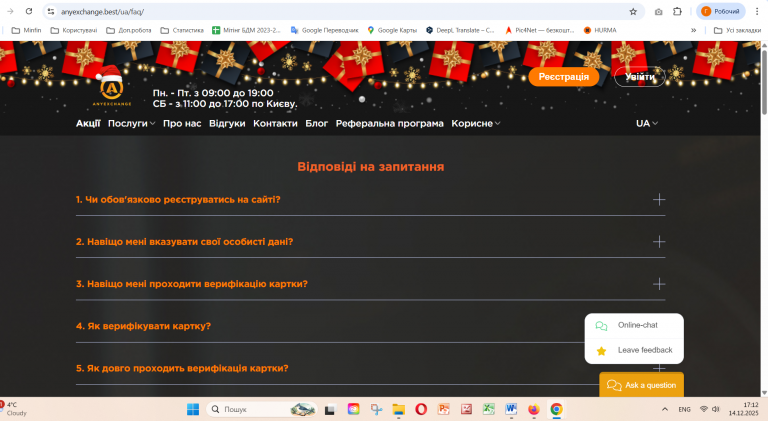Go to the Про нас page
Screen dimensions: 768x421
182,123
